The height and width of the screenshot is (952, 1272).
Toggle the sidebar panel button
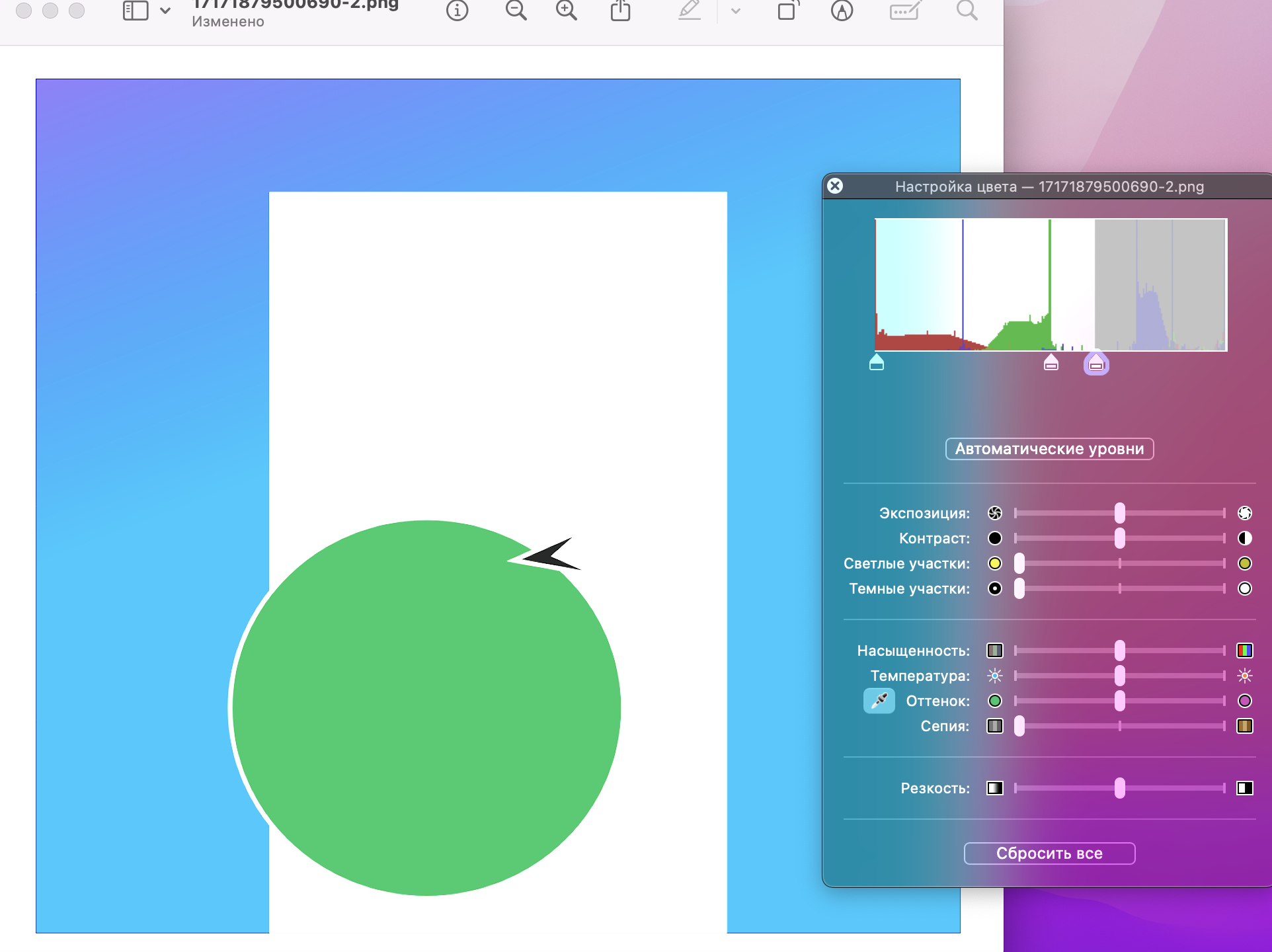[136, 11]
